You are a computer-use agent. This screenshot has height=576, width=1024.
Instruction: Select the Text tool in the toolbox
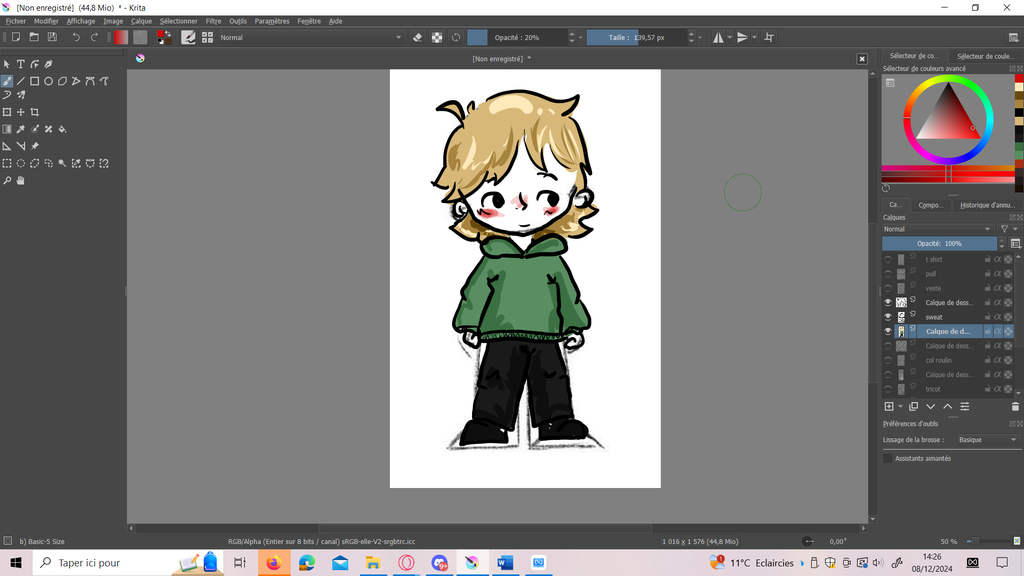pos(20,64)
